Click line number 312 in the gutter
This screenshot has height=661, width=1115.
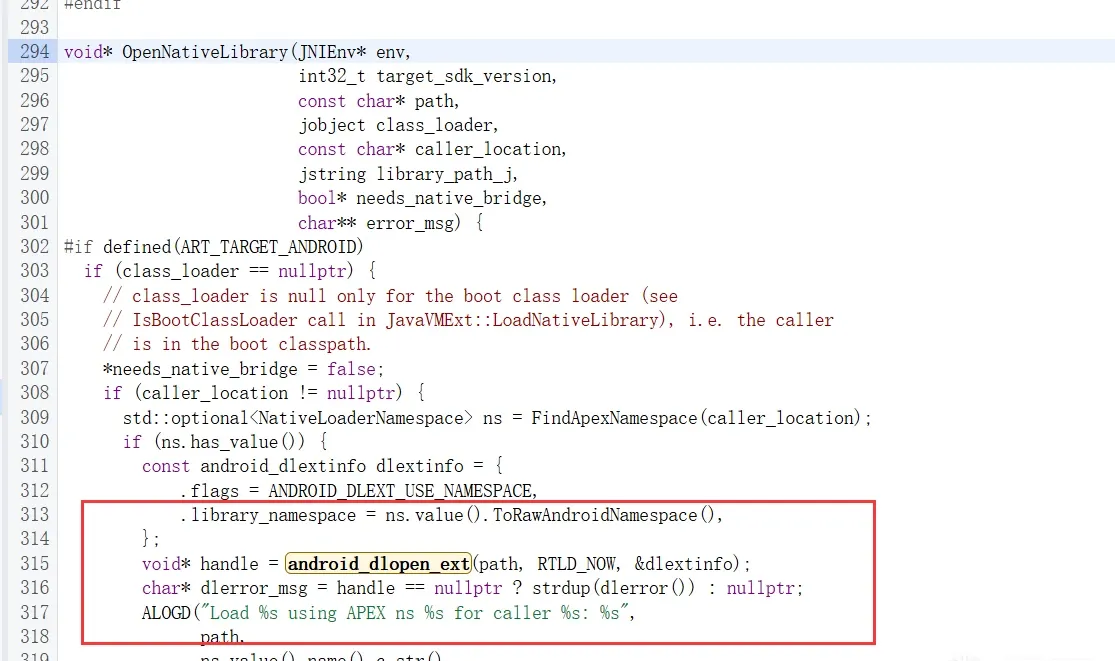pos(35,490)
